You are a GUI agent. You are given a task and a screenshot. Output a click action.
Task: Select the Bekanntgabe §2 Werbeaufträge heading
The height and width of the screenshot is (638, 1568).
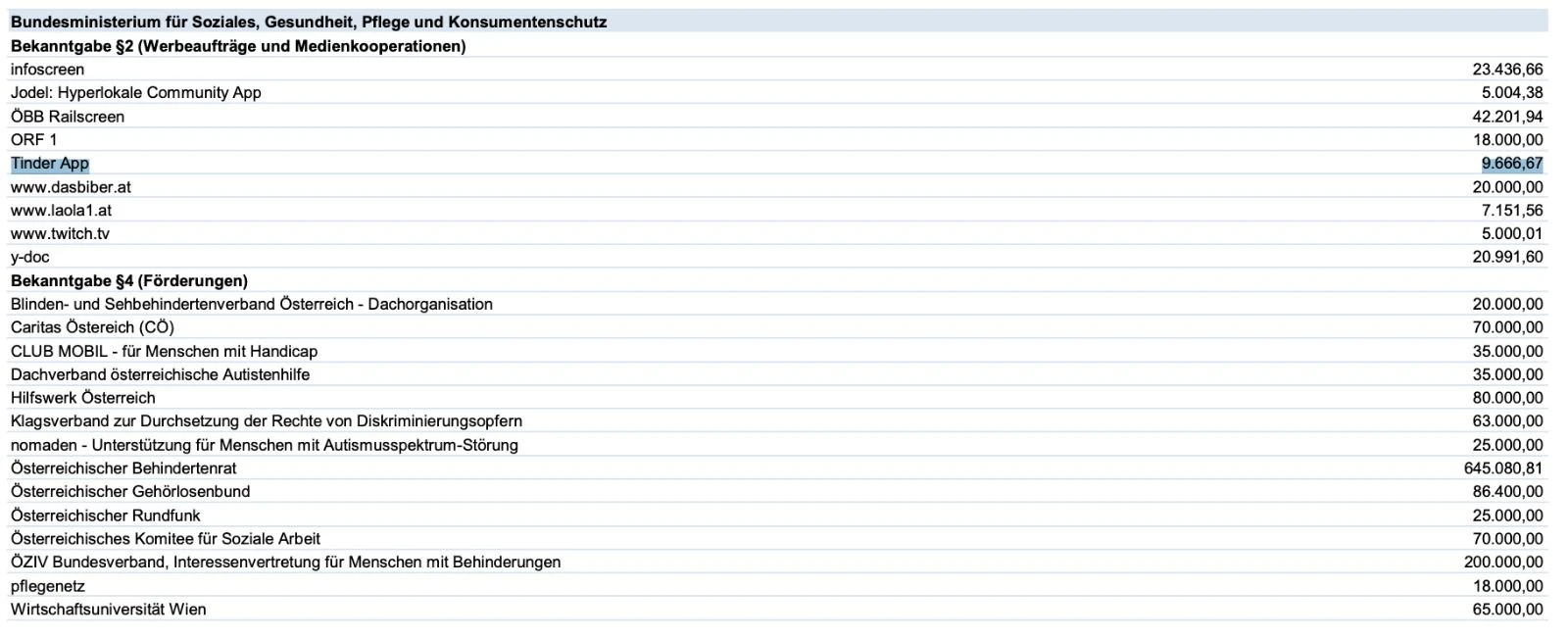click(238, 46)
